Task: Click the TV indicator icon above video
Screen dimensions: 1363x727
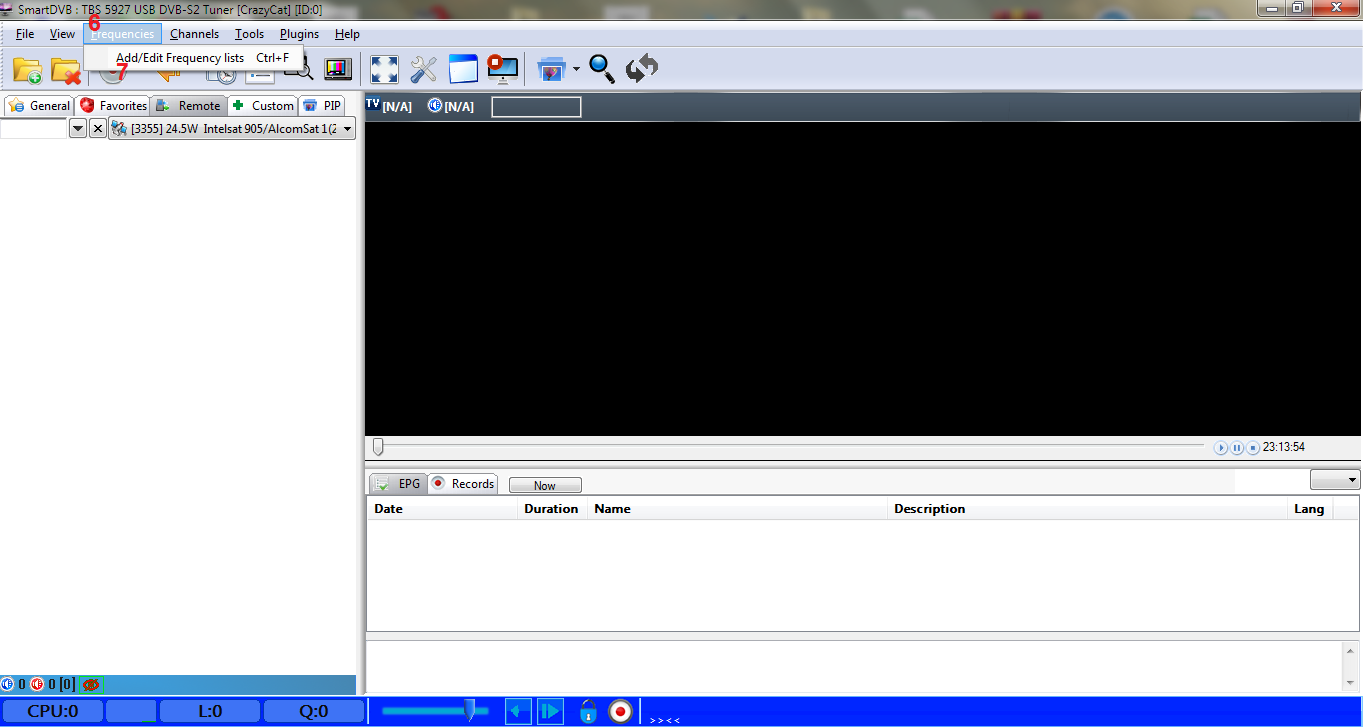Action: [x=373, y=104]
